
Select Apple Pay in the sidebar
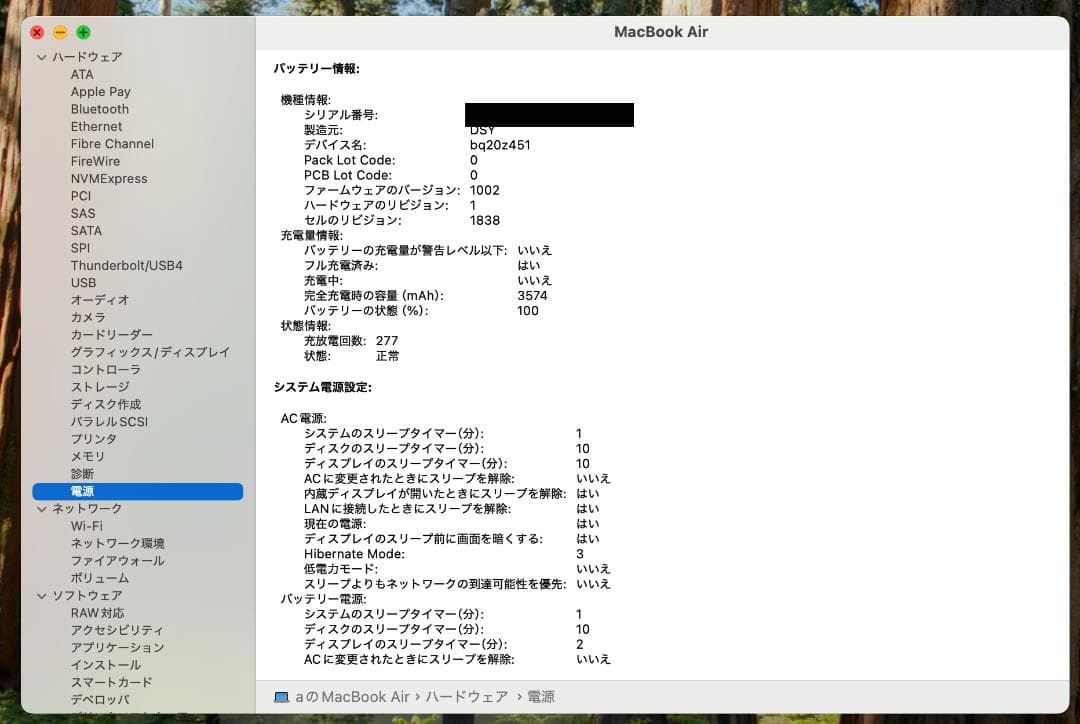pos(101,92)
